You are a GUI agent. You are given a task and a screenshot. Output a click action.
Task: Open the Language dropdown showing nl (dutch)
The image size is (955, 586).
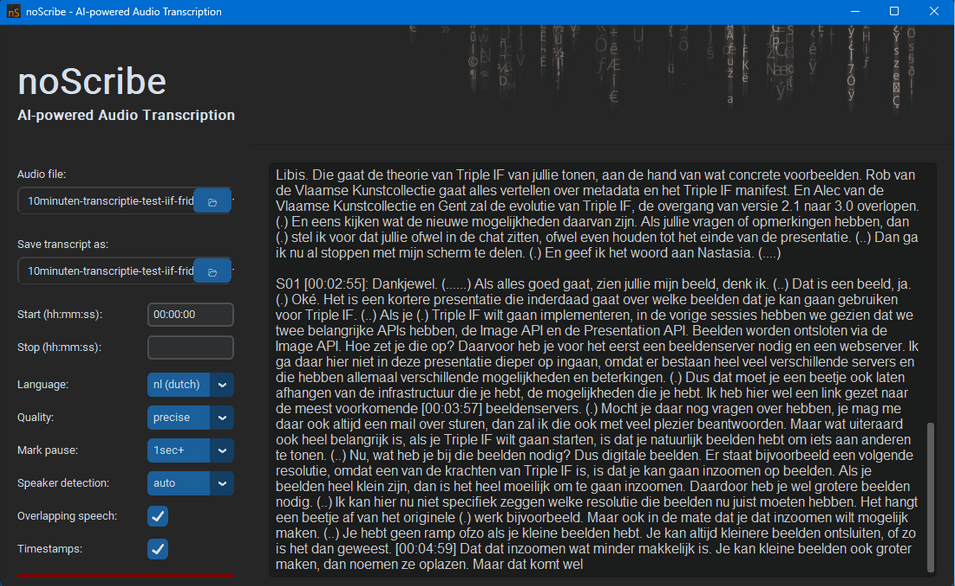click(x=222, y=384)
